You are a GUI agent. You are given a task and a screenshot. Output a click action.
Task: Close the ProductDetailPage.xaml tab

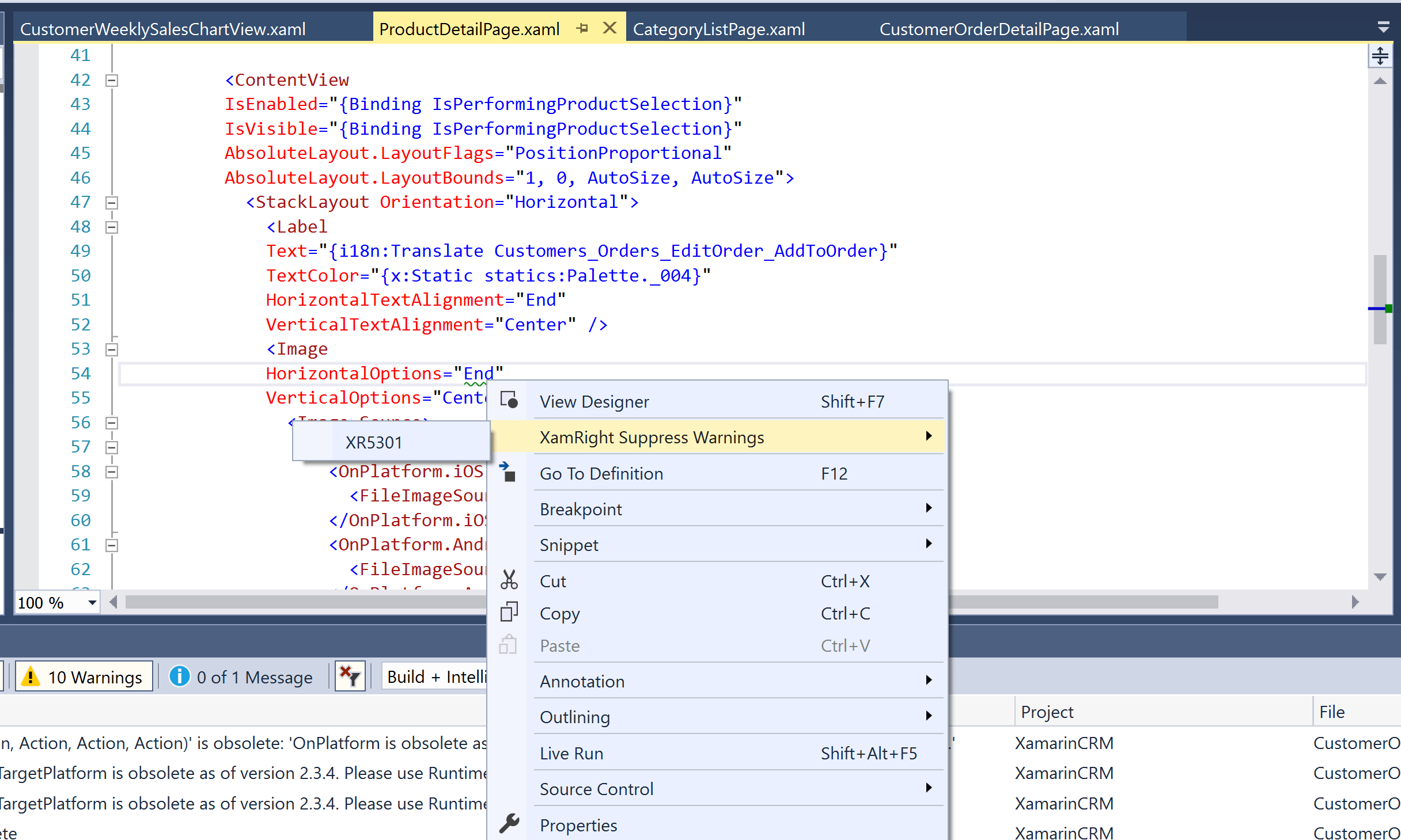pyautogui.click(x=609, y=28)
